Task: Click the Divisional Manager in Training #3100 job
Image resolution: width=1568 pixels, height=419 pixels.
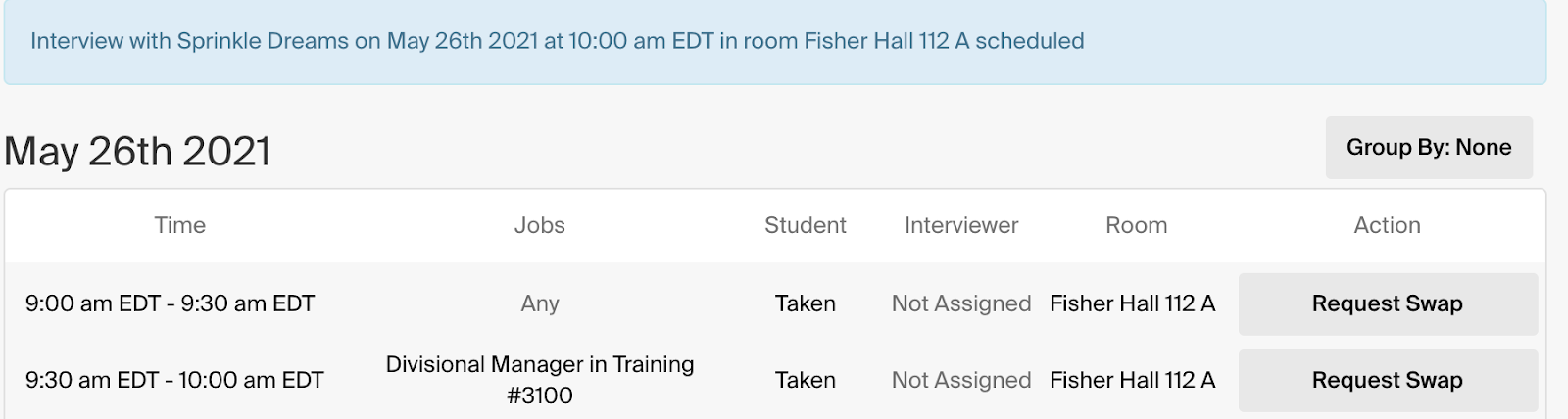Action: point(540,380)
